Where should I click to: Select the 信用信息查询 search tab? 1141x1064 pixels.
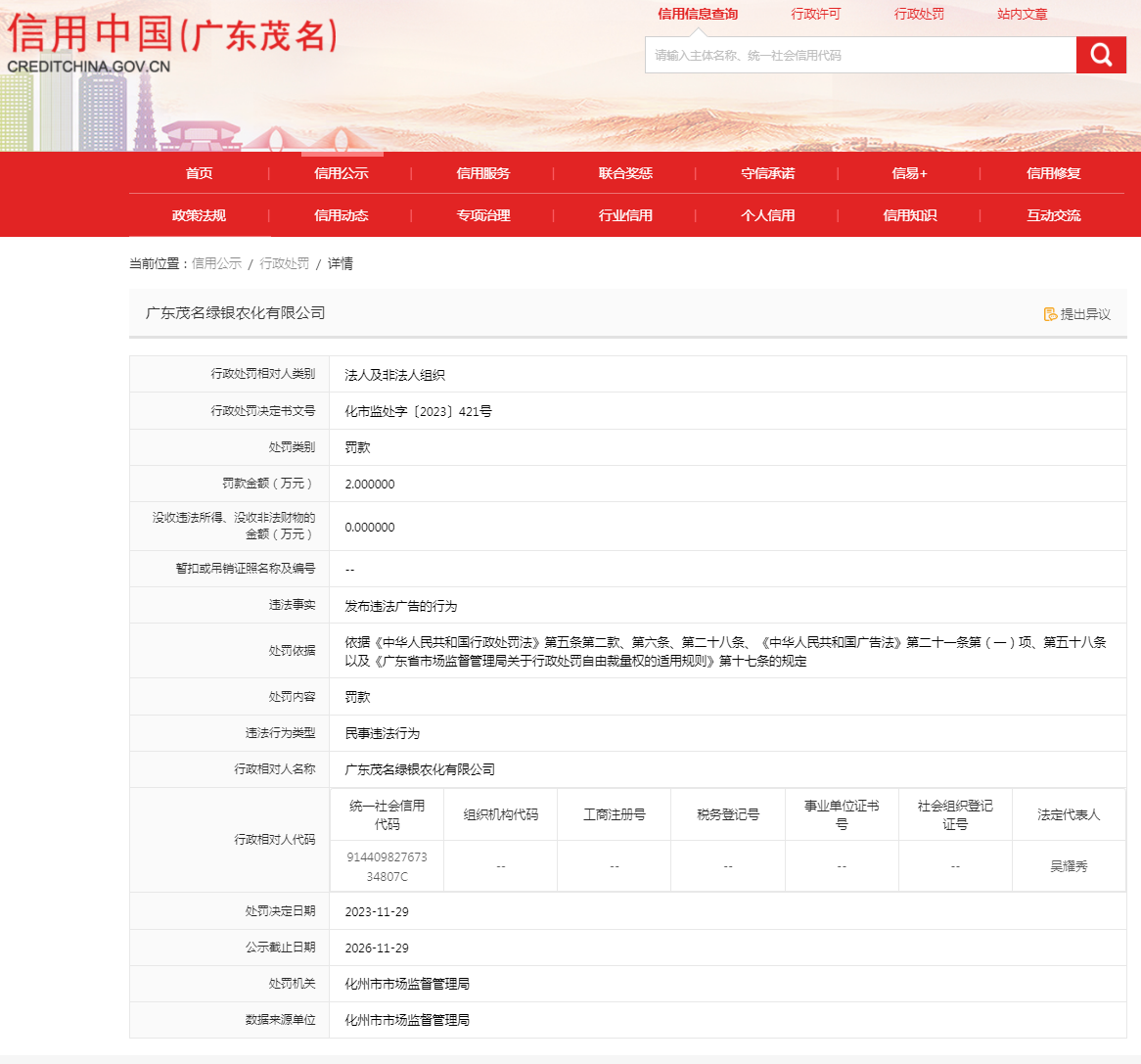tap(697, 14)
